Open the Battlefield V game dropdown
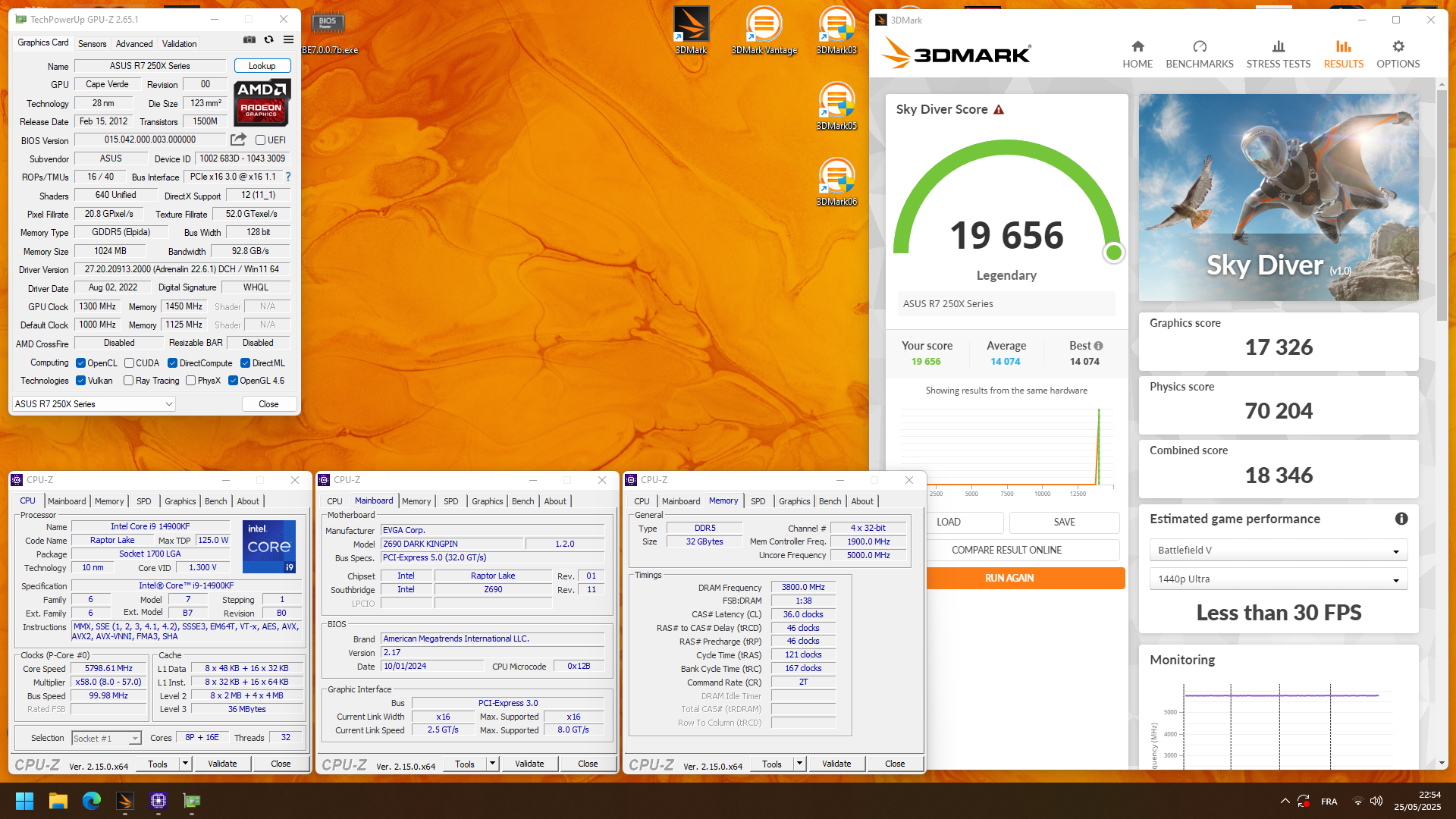Image resolution: width=1456 pixels, height=819 pixels. click(x=1278, y=551)
